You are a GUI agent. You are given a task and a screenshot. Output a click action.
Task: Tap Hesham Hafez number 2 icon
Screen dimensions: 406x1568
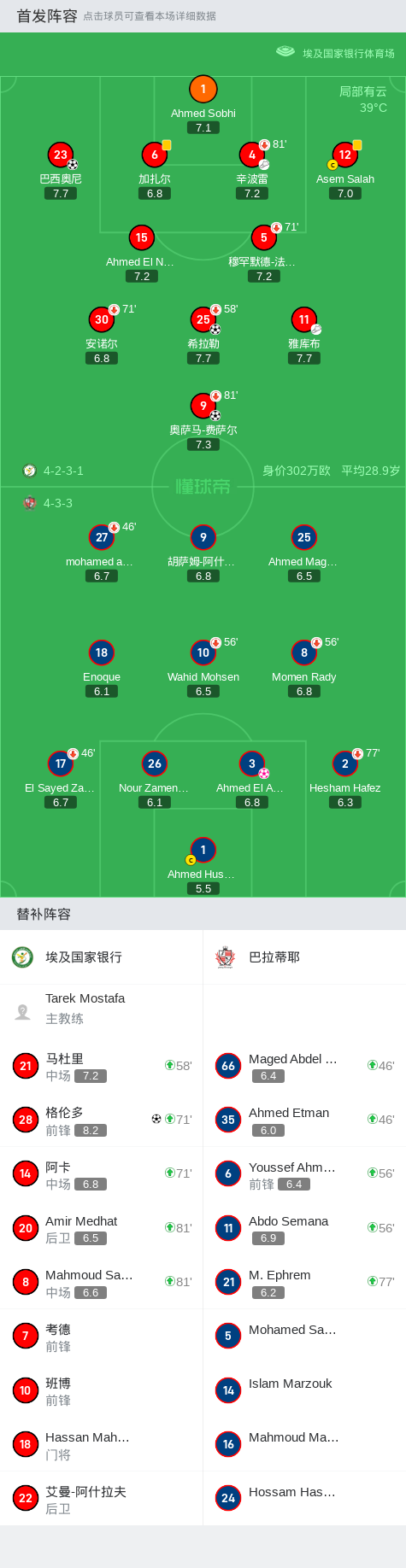point(344,764)
